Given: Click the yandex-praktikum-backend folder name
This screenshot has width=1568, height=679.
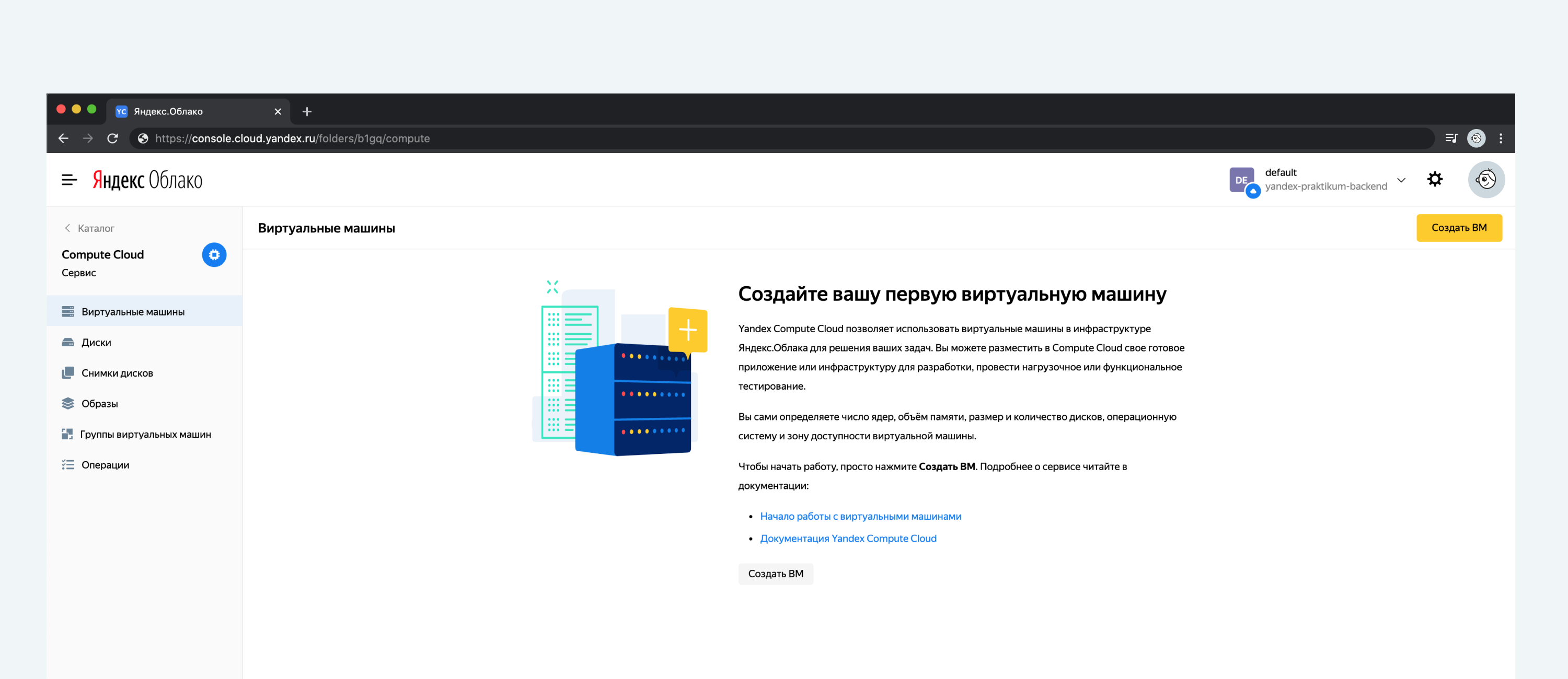Looking at the screenshot, I should click(x=1325, y=186).
